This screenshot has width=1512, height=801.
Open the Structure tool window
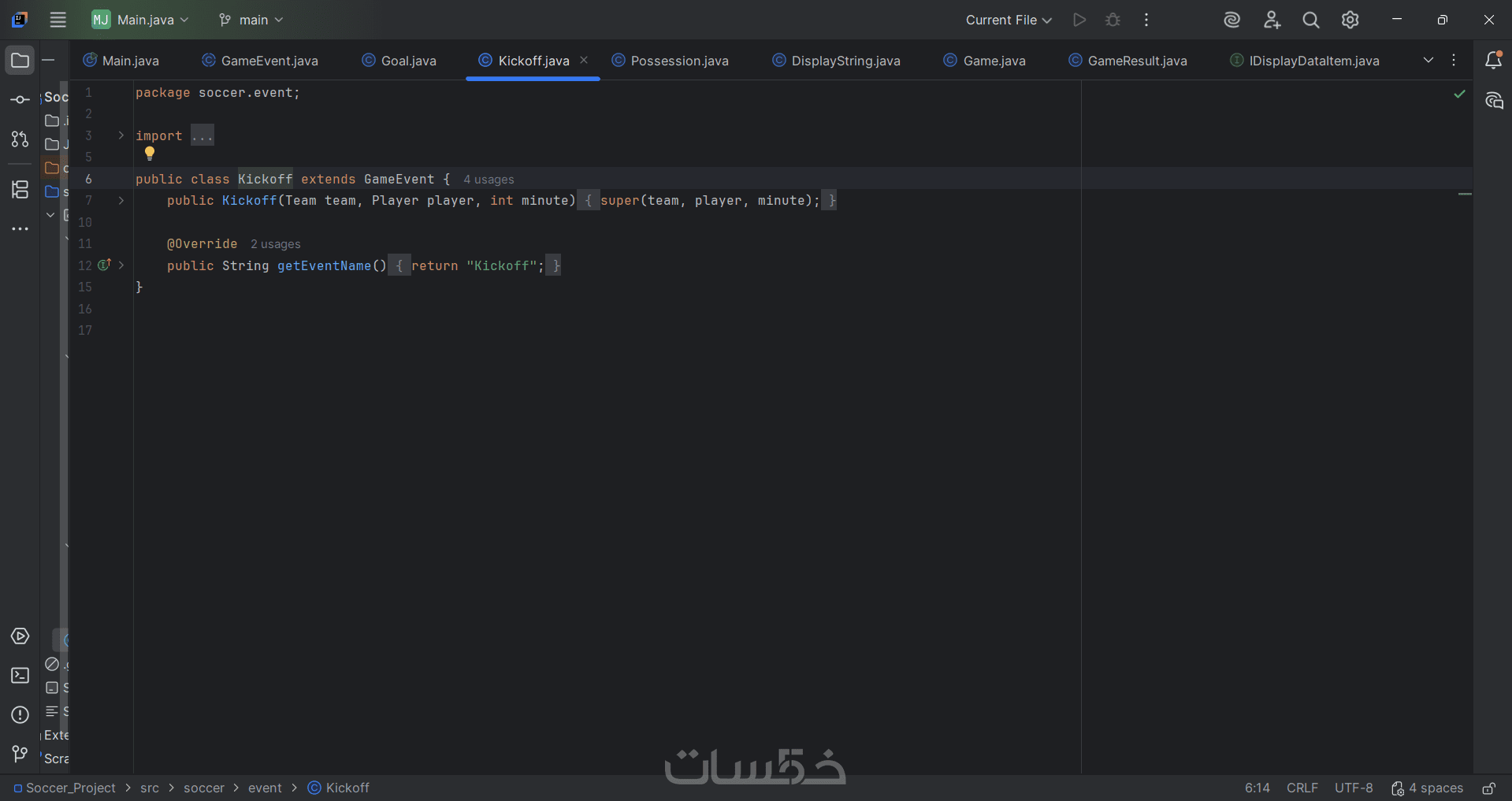pos(20,189)
